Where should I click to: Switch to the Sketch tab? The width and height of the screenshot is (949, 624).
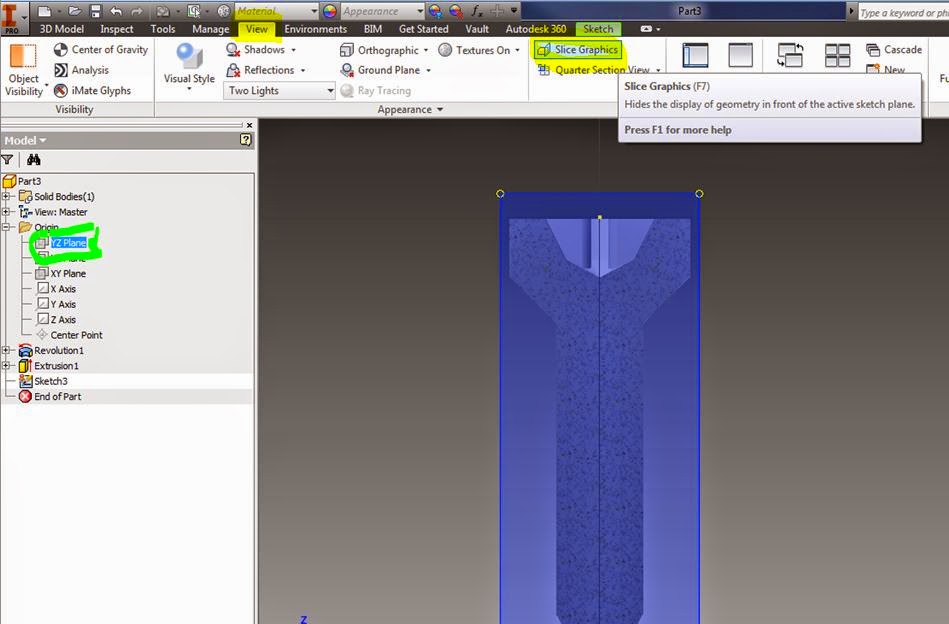click(x=598, y=29)
